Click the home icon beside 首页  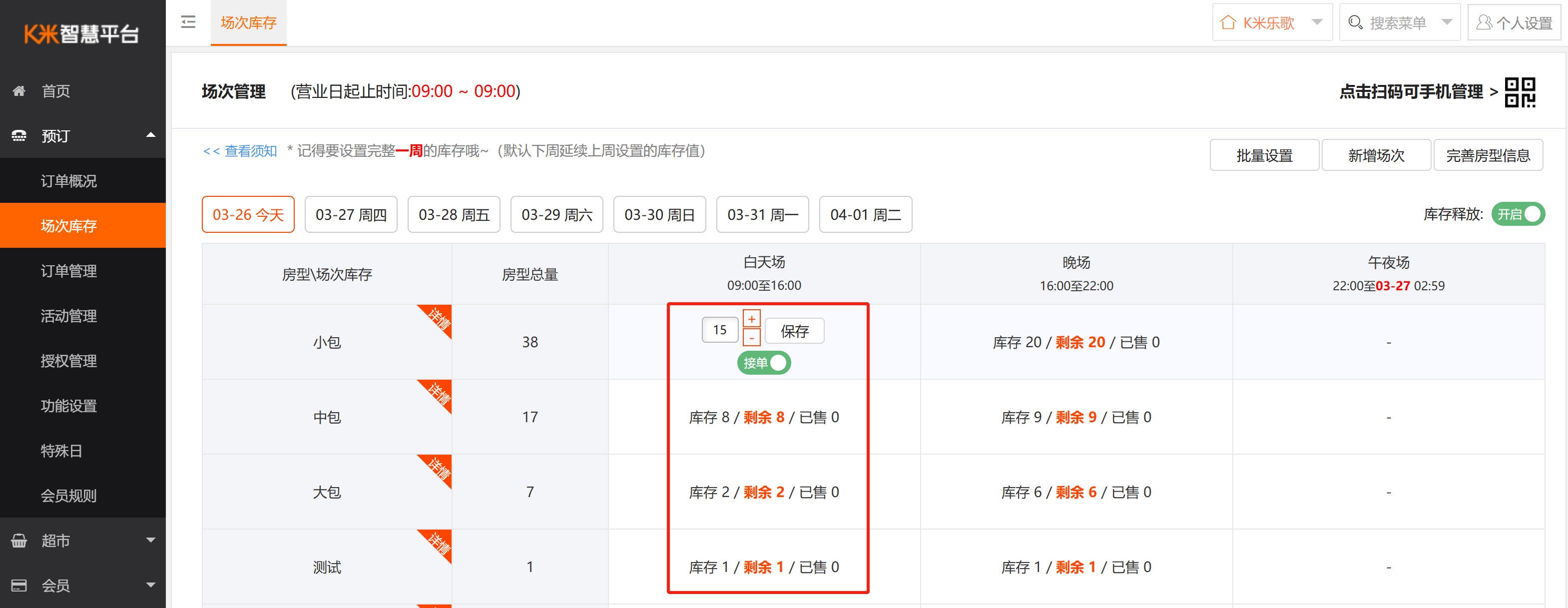coord(19,91)
